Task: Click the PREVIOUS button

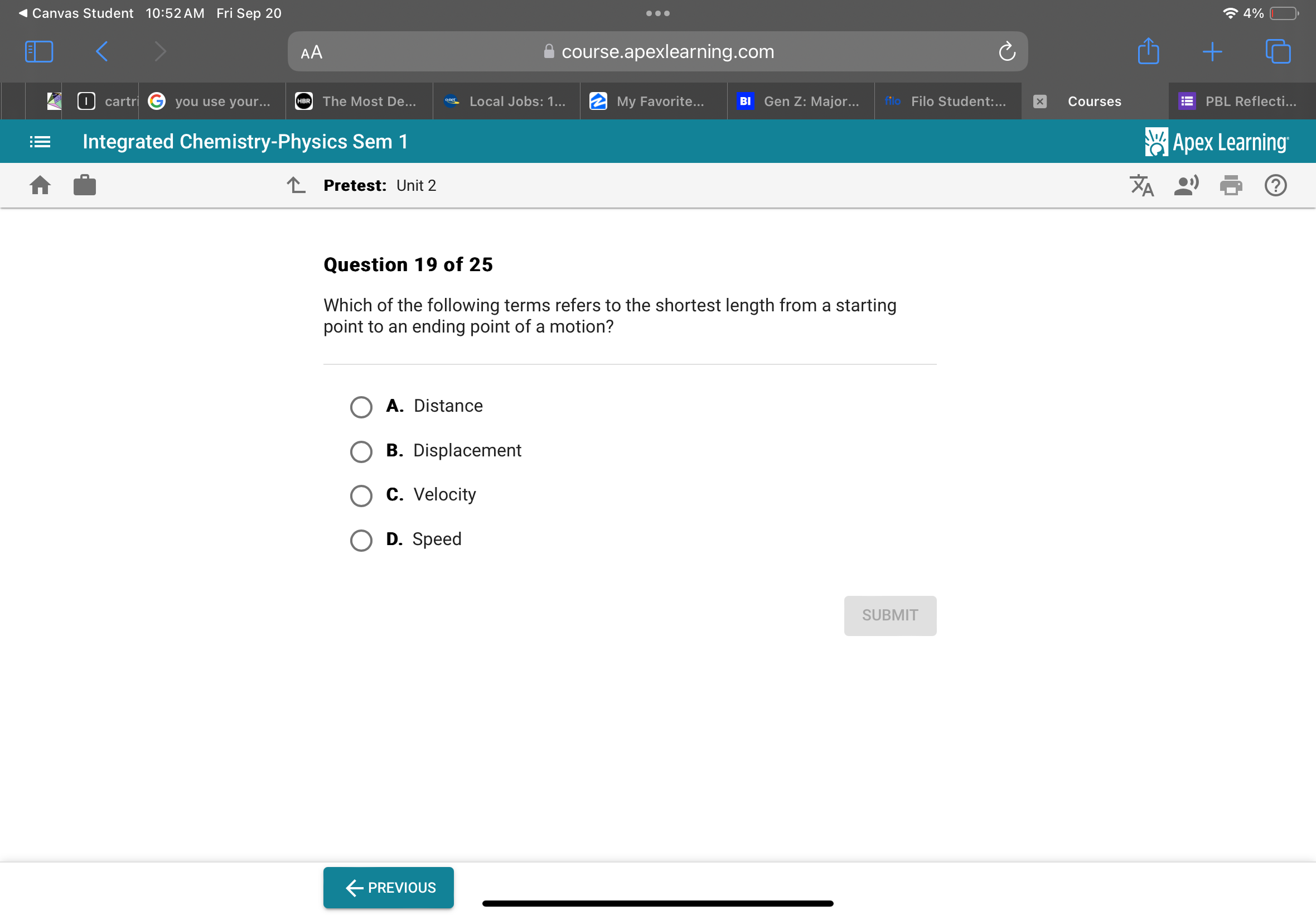Action: [389, 887]
